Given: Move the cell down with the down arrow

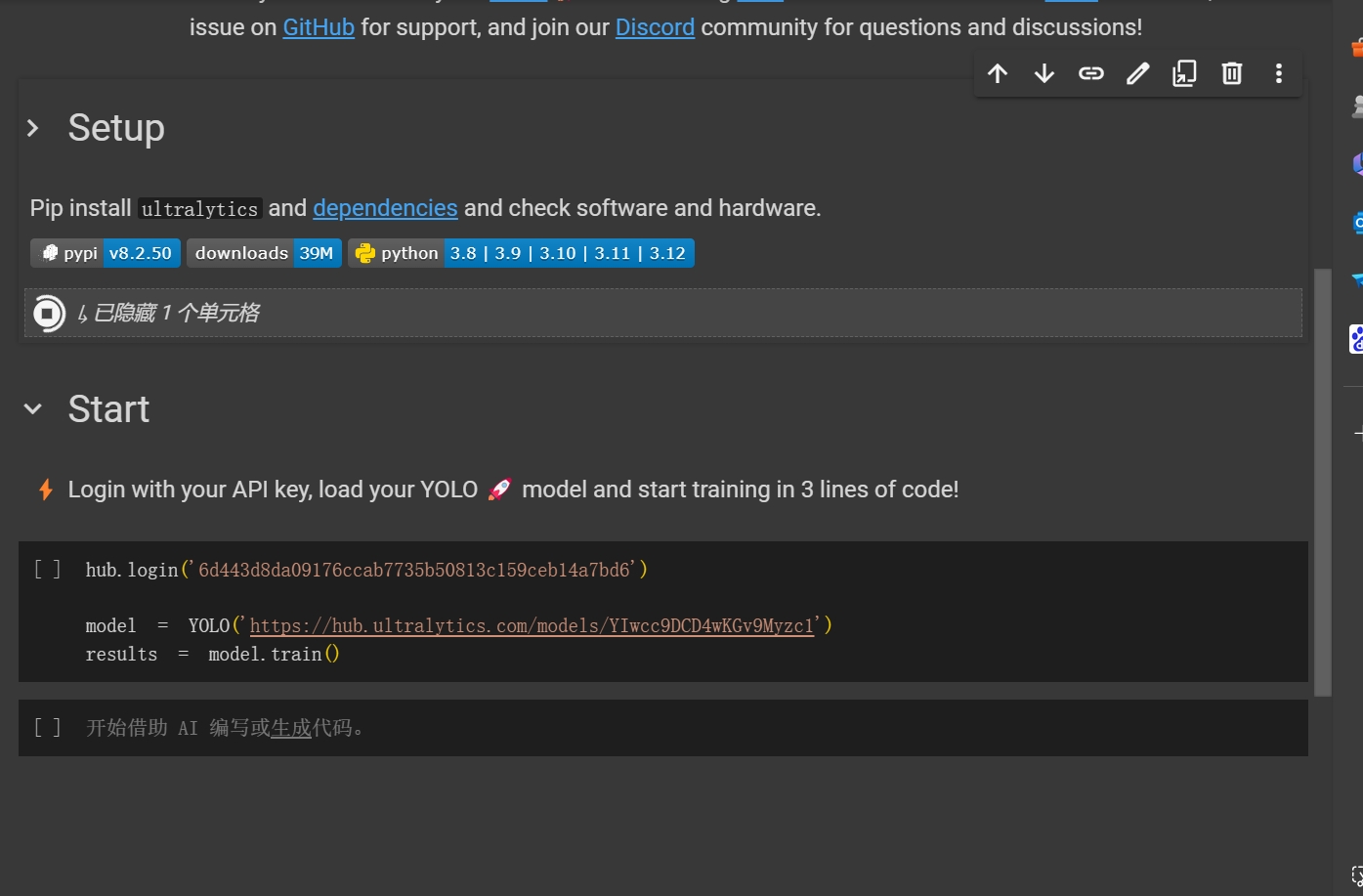Looking at the screenshot, I should click(1044, 73).
